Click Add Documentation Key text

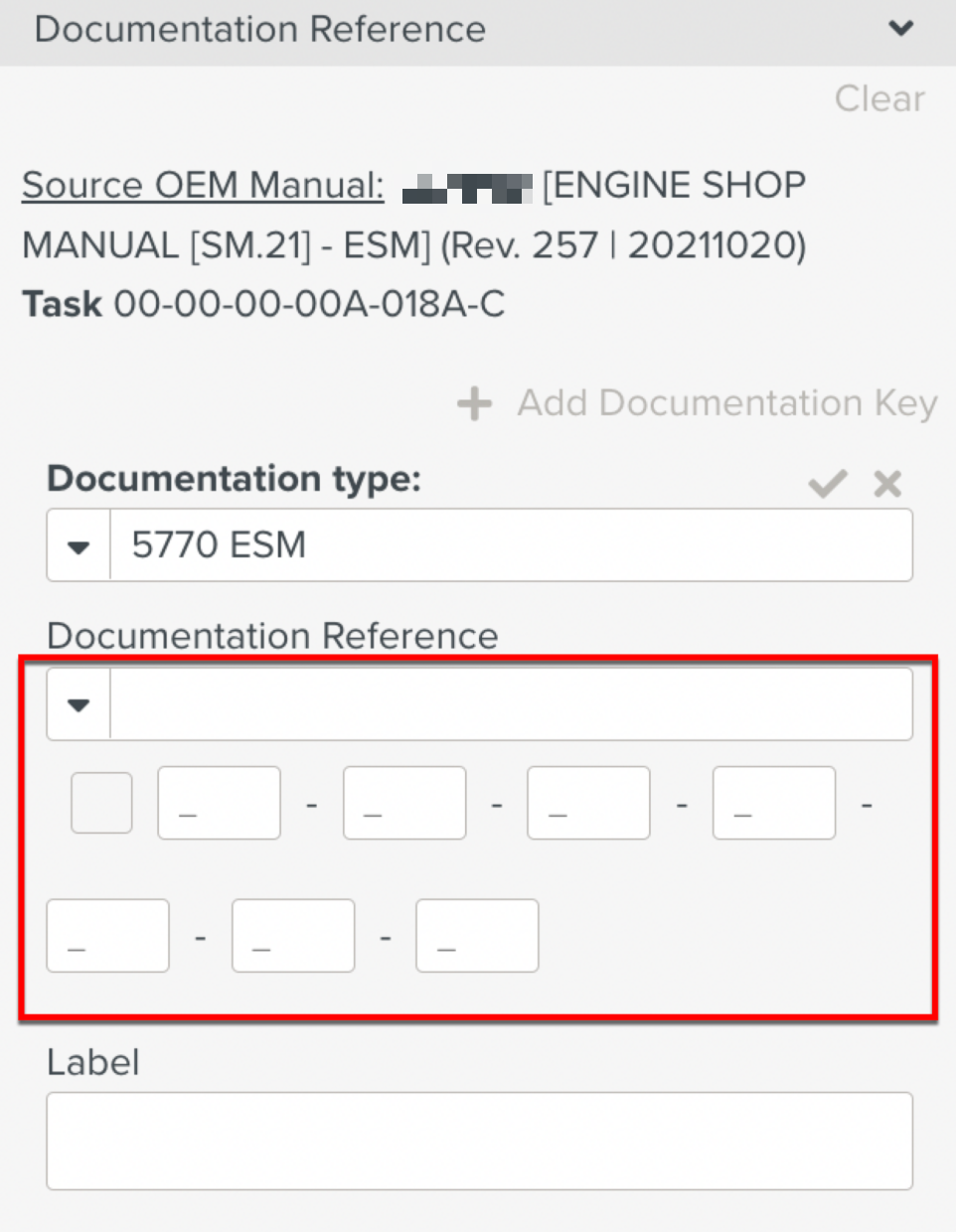(726, 403)
